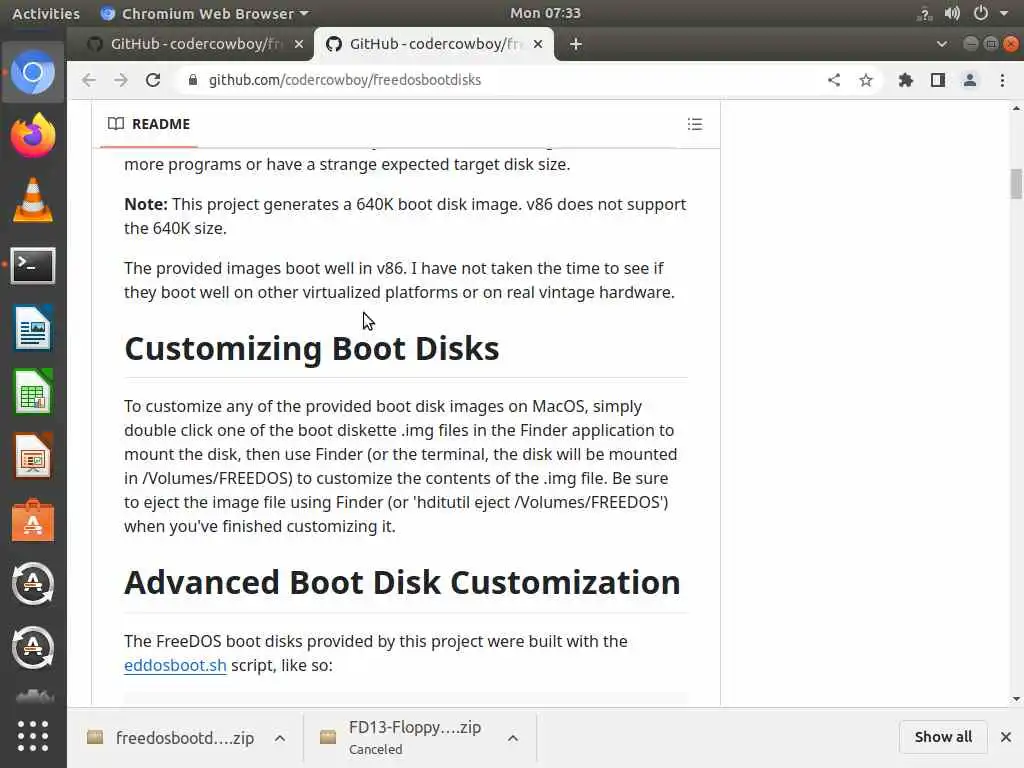
Task: Open Terminal from the dock
Action: point(33,265)
